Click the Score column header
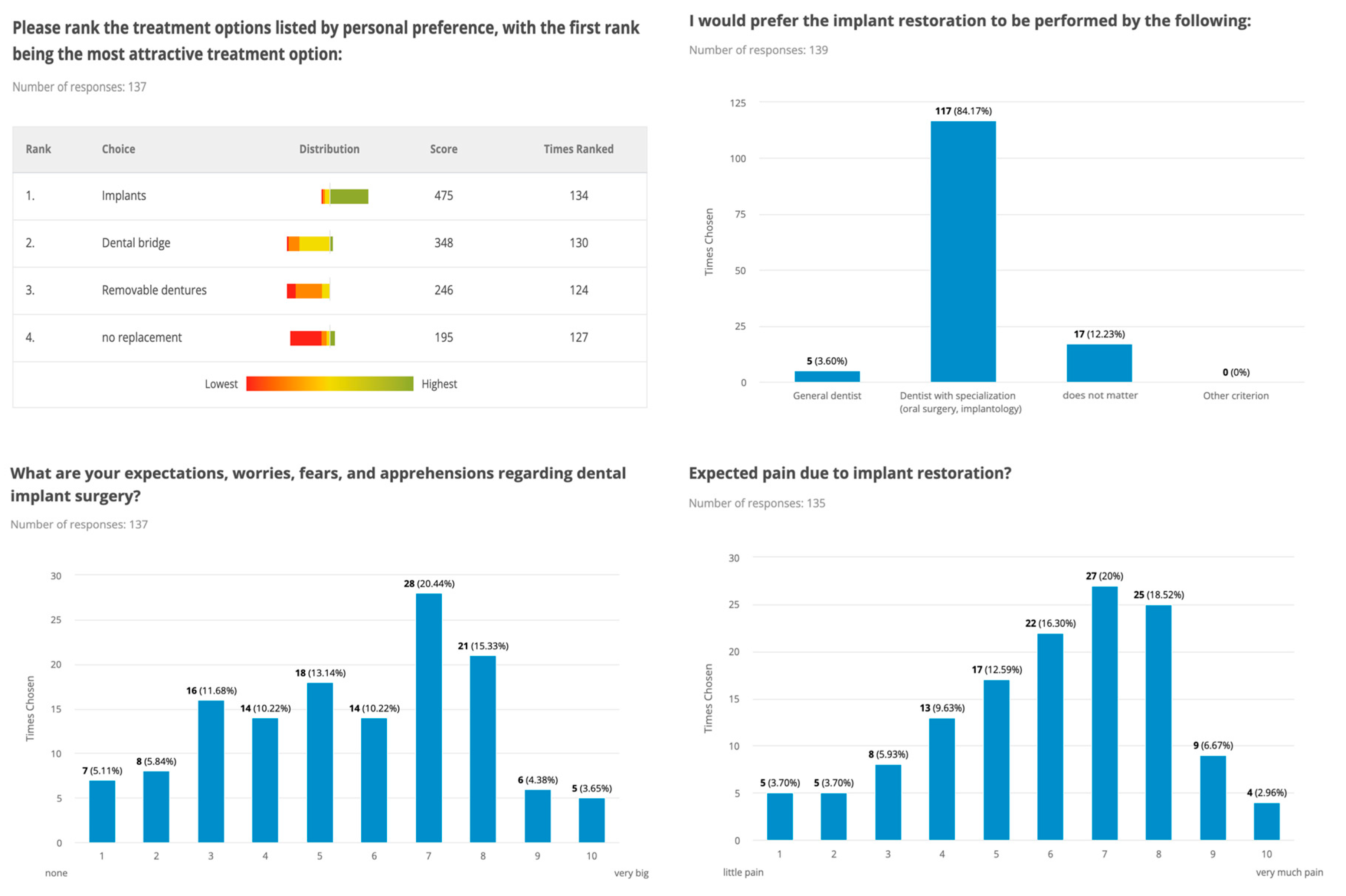 tap(443, 149)
